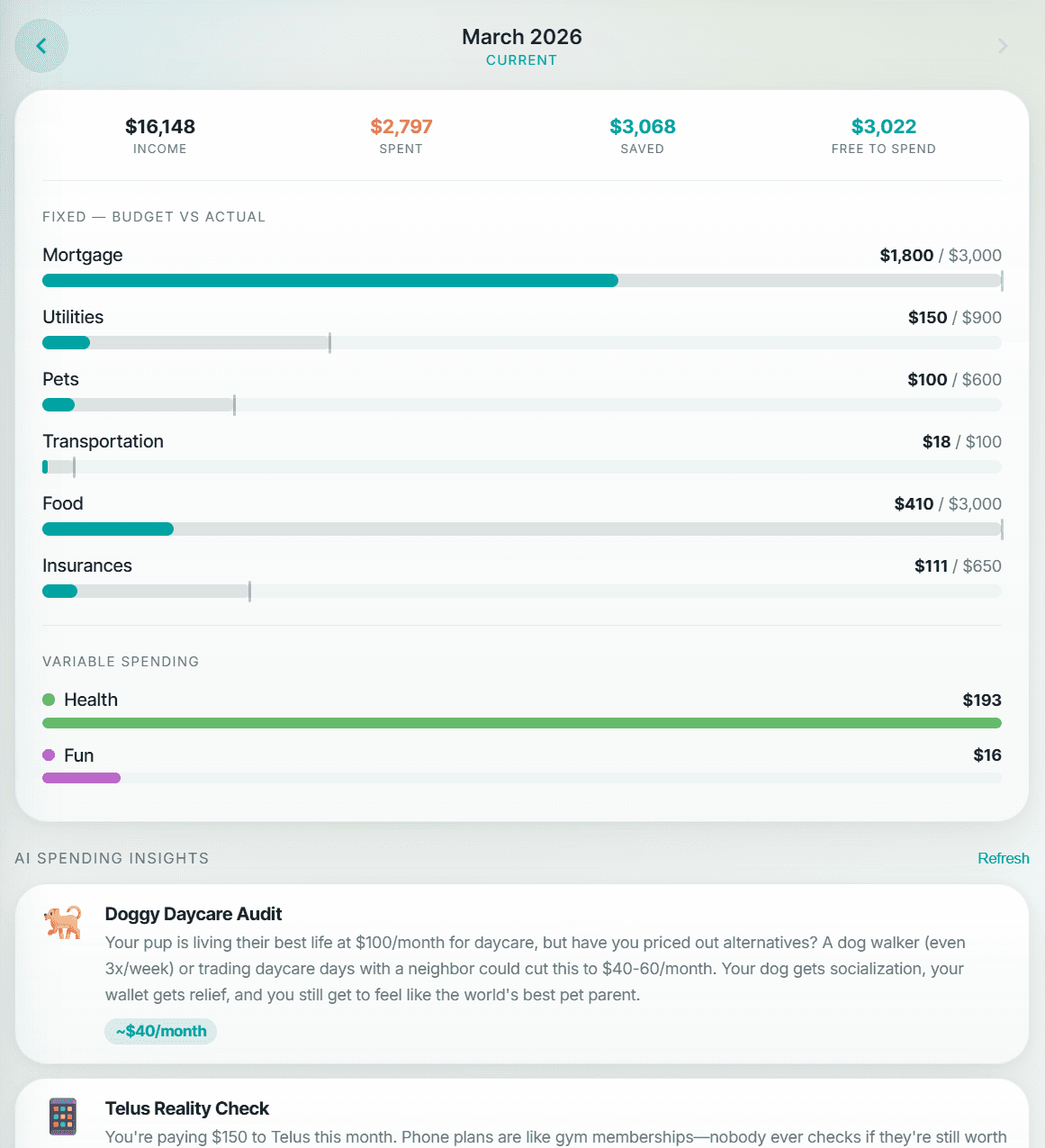Select the green dot next to Health

48,699
